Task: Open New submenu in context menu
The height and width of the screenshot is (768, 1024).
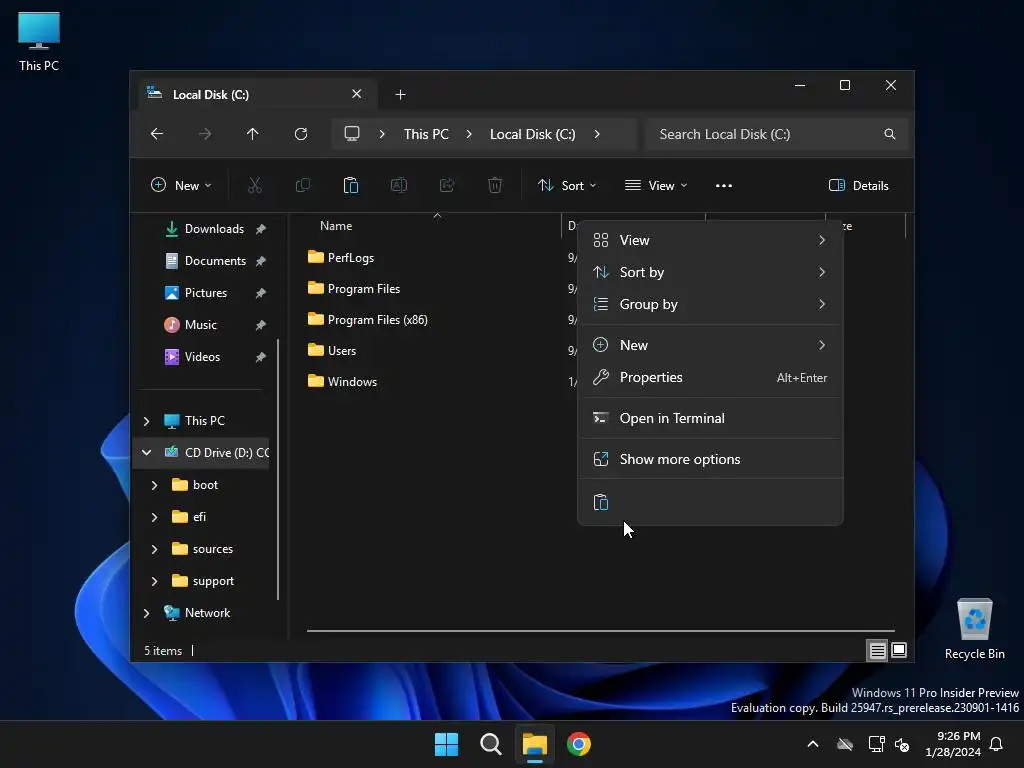Action: point(710,345)
